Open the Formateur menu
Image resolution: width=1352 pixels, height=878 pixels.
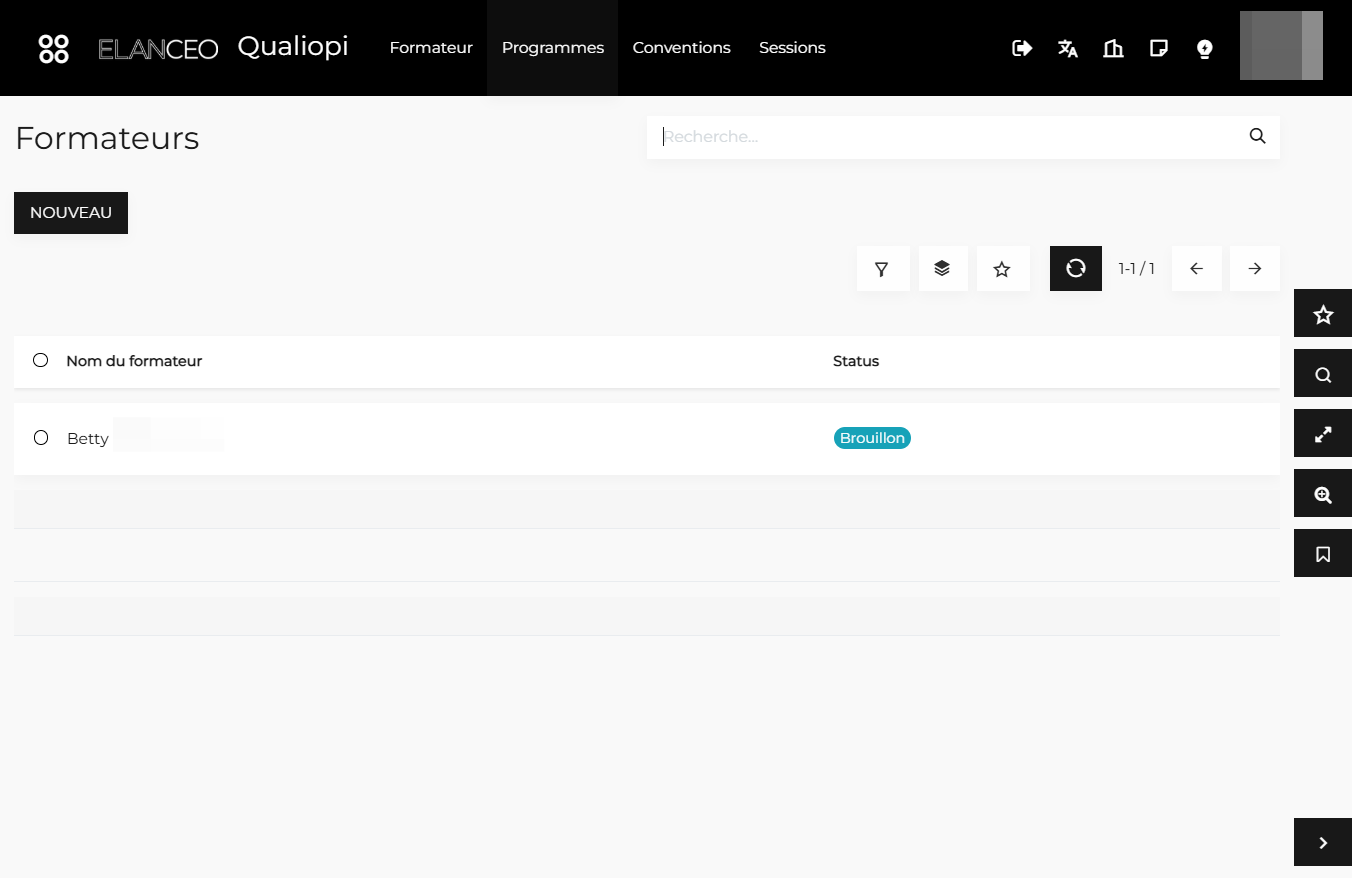[431, 48]
